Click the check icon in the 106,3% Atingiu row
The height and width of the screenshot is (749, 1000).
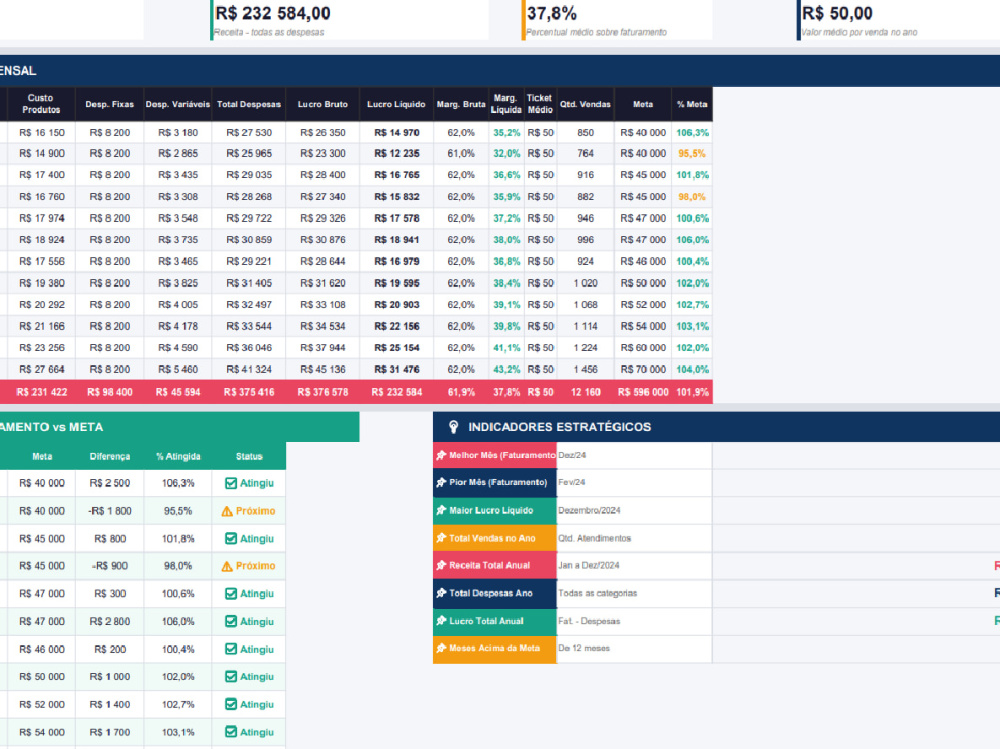[x=231, y=483]
